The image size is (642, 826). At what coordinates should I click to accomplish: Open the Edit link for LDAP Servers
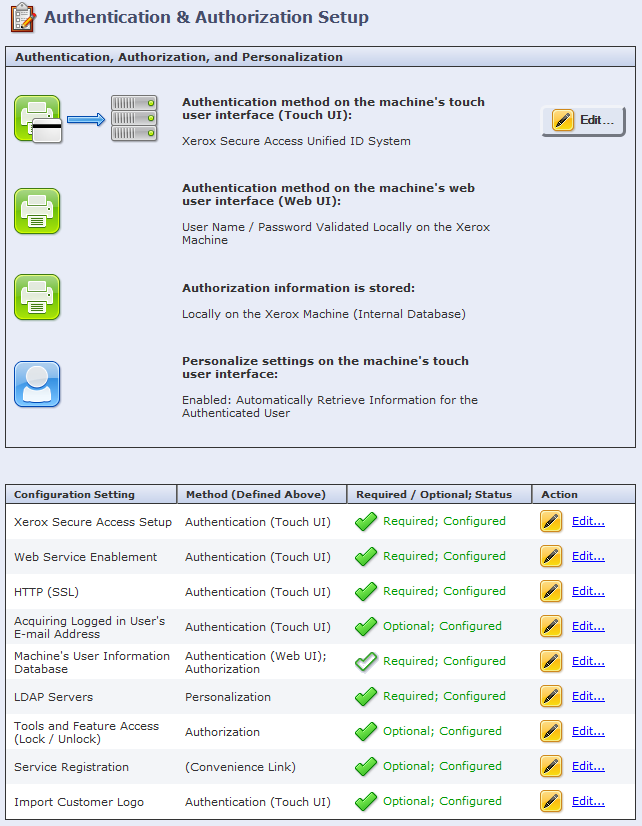click(588, 697)
